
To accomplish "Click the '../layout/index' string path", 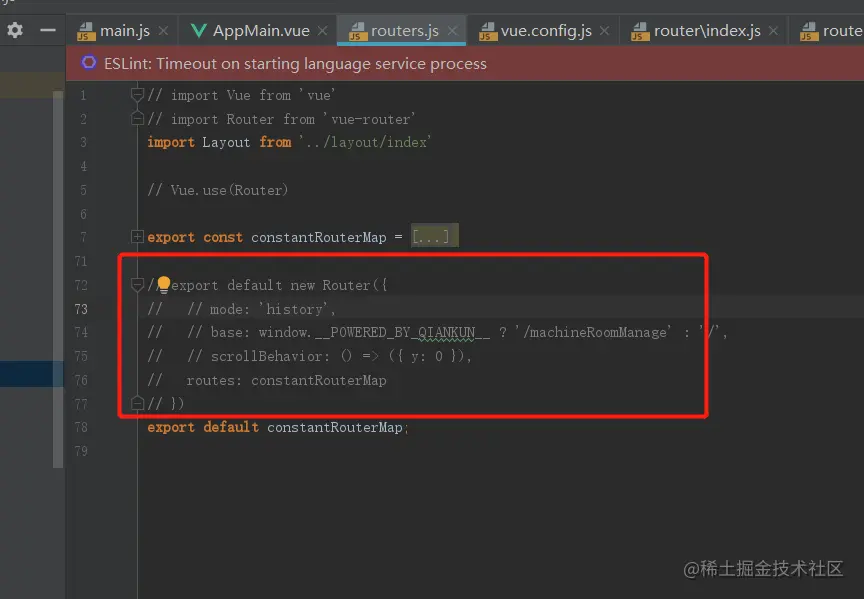I will (365, 142).
